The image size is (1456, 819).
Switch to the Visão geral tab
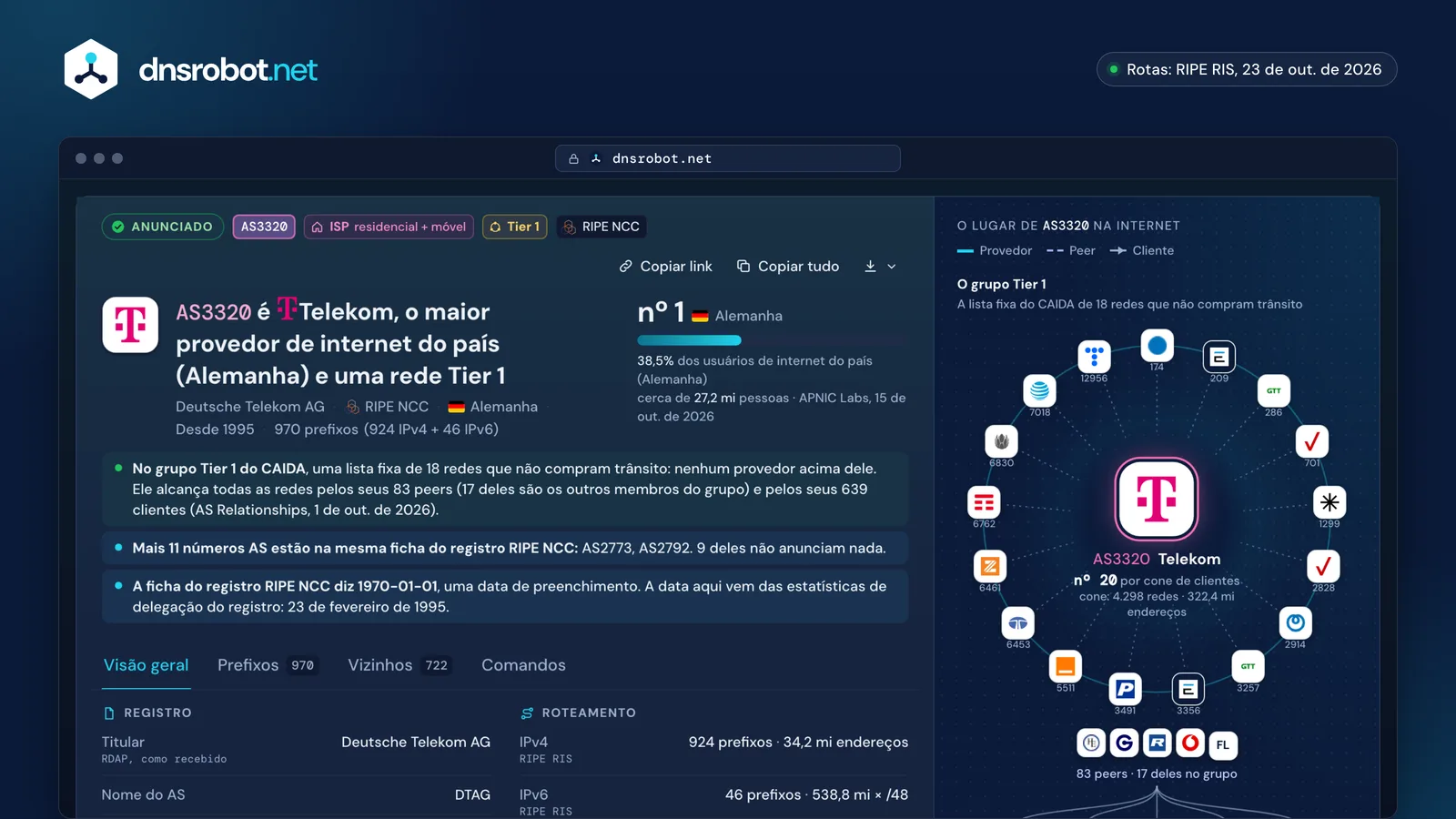[x=146, y=665]
